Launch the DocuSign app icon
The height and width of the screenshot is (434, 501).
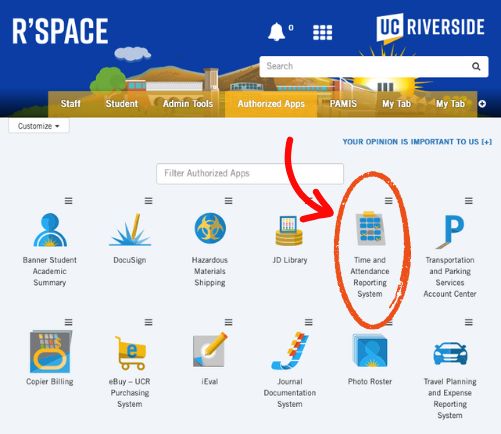[130, 229]
